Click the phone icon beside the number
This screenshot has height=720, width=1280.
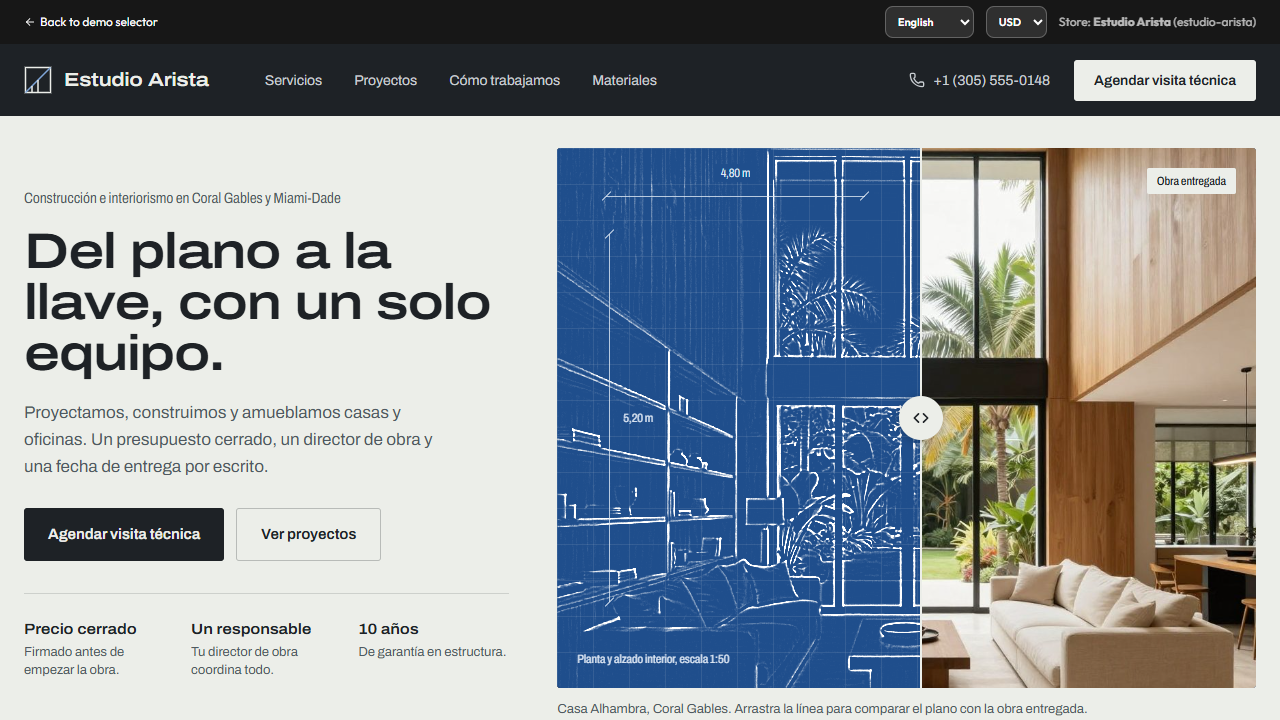tap(917, 80)
